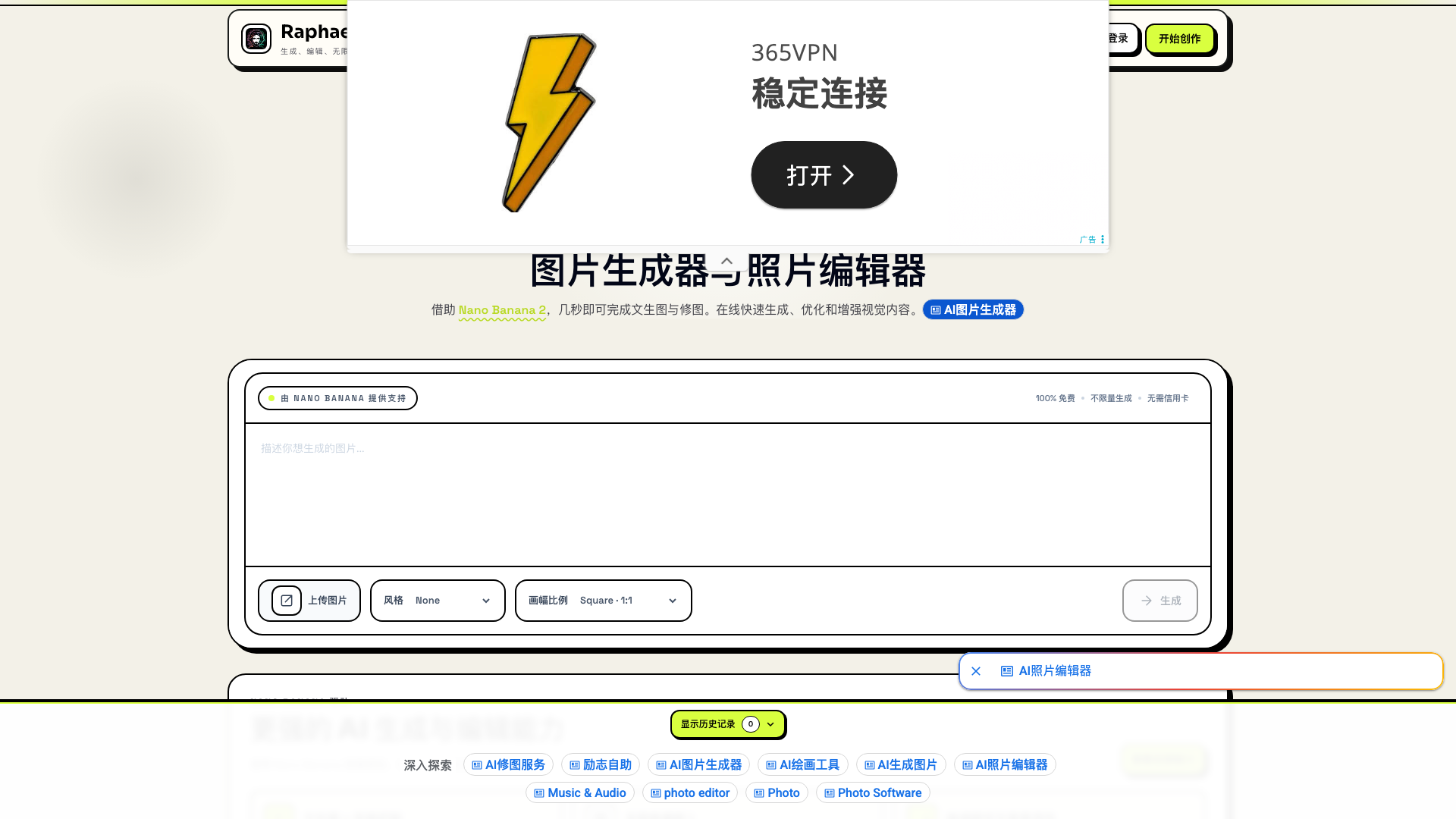The height and width of the screenshot is (819, 1456).
Task: Follow the Nano Banana 2 link
Action: pyautogui.click(x=502, y=310)
